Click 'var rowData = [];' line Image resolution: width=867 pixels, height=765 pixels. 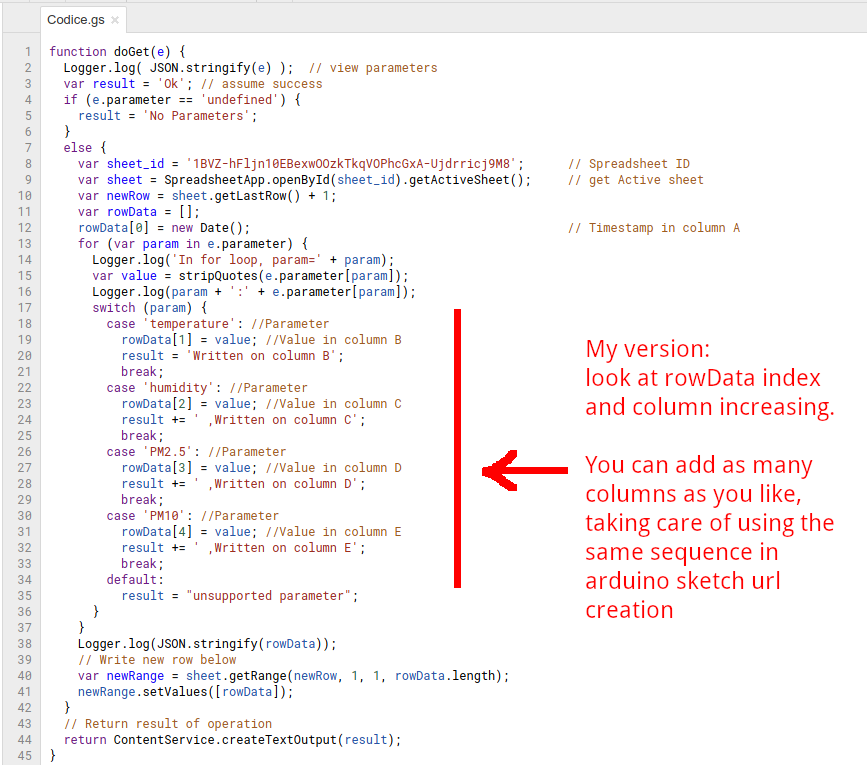tap(139, 212)
